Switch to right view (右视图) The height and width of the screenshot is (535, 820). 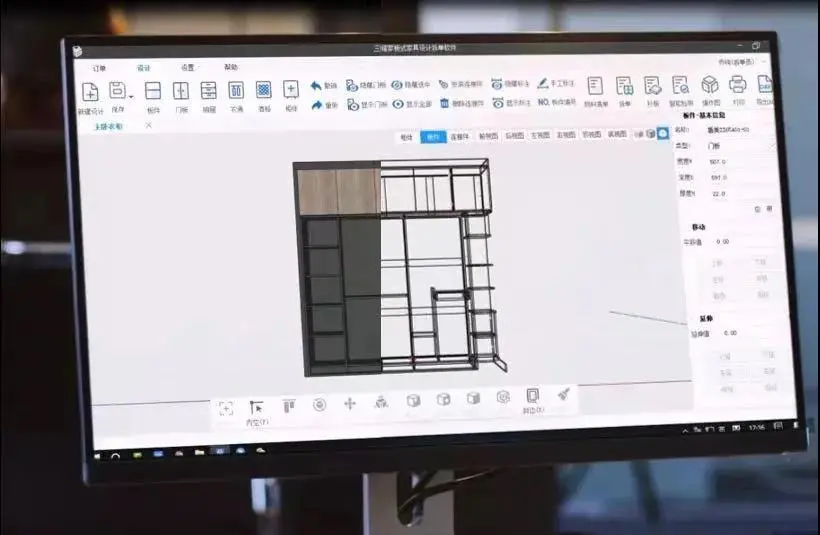565,134
